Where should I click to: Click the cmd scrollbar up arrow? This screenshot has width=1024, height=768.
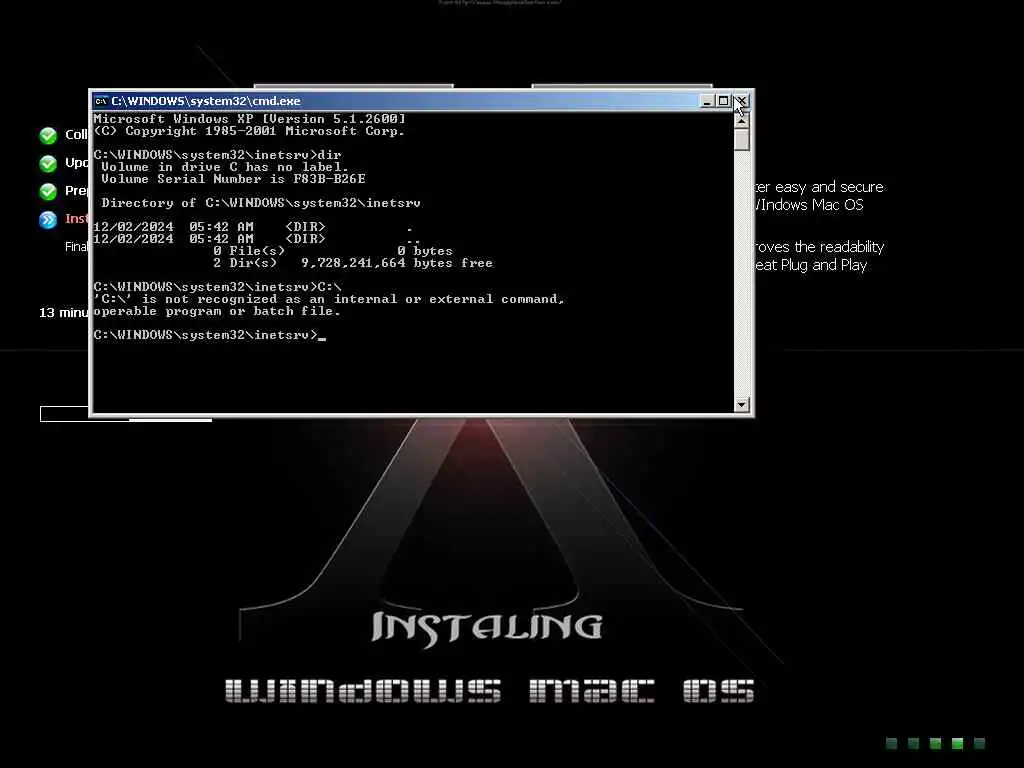pyautogui.click(x=741, y=120)
